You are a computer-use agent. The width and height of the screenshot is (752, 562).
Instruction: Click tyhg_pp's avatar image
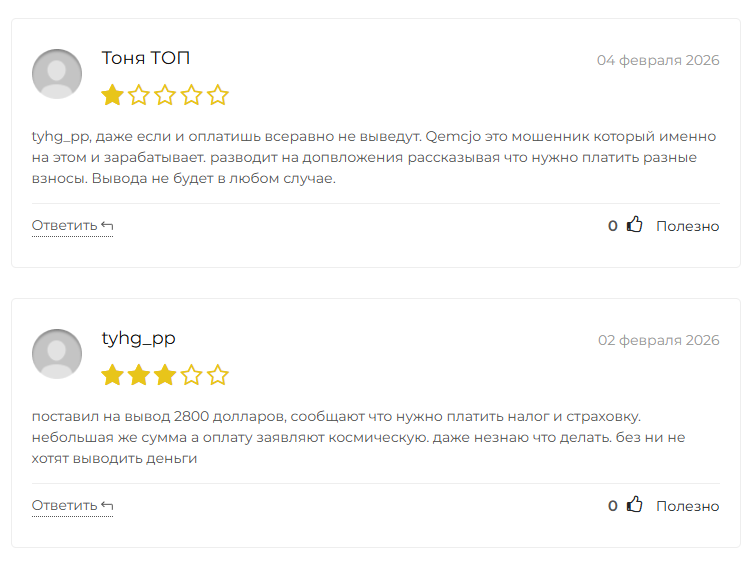click(x=57, y=354)
